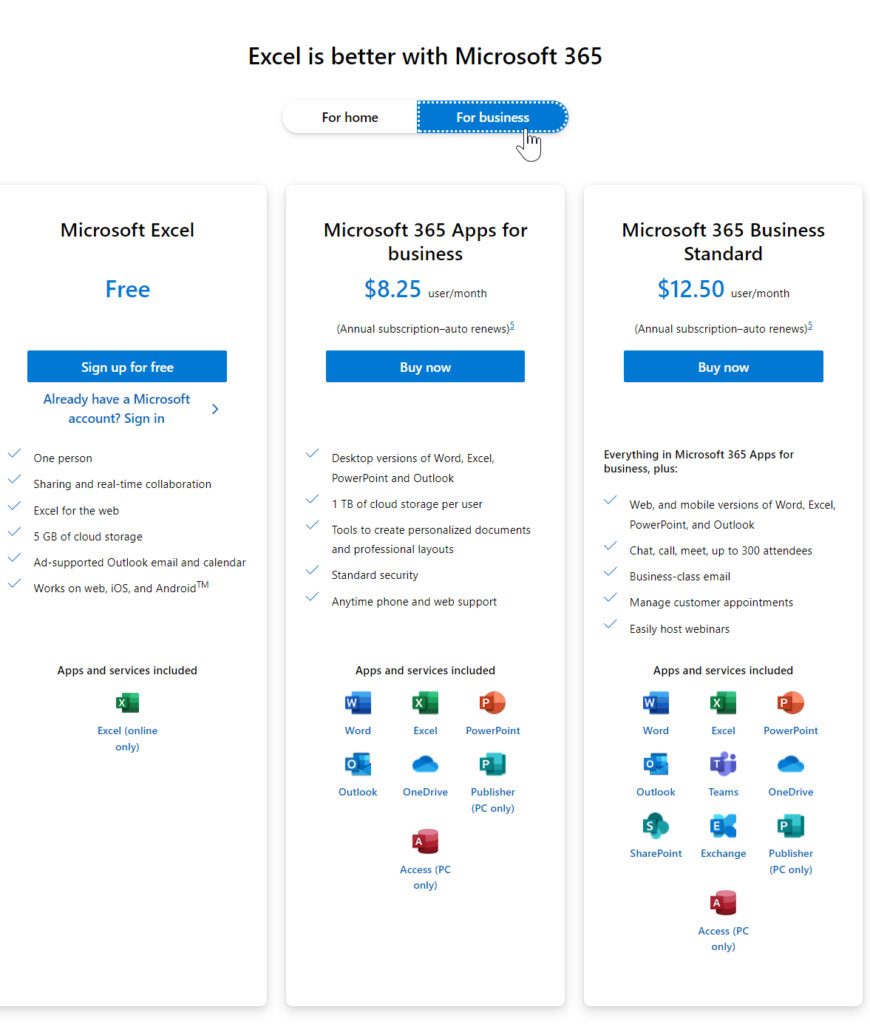Click 'Easily host webinars' feature
Viewport: 870px width, 1024px height.
click(679, 629)
